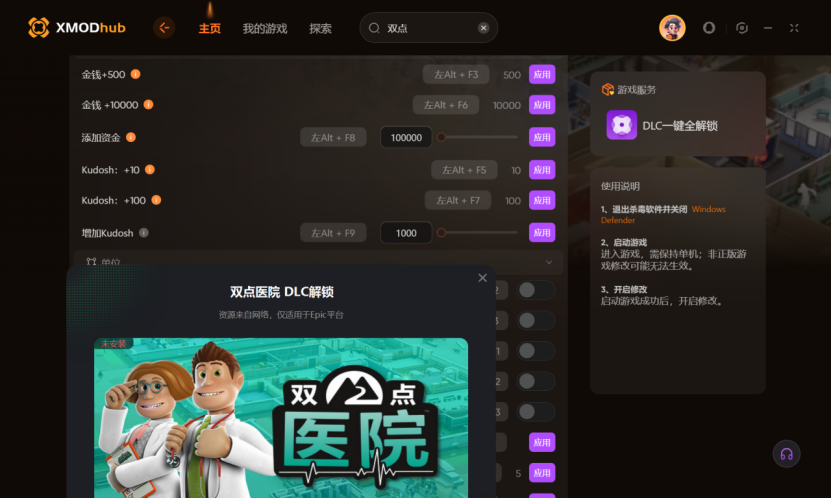Image resolution: width=831 pixels, height=498 pixels.
Task: Collapse the 单位 section chevron
Action: pyautogui.click(x=549, y=262)
